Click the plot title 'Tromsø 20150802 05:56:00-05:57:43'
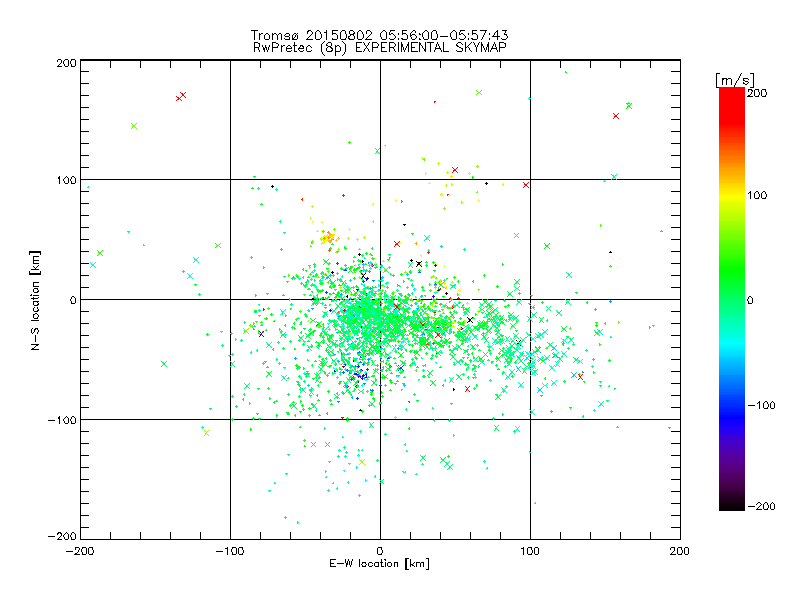The height and width of the screenshot is (600, 800). [380, 35]
